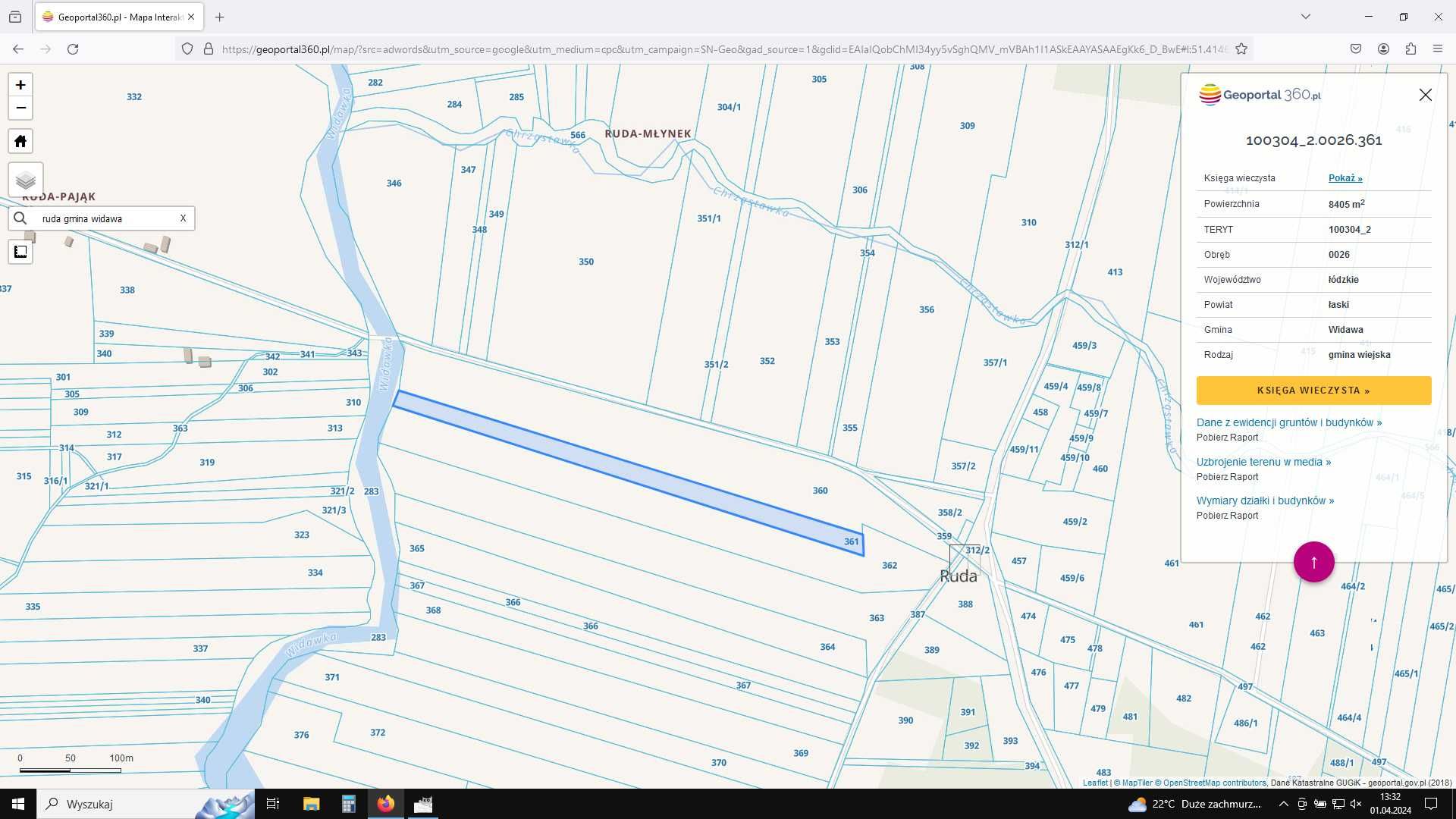
Task: Open 'Dane z ewidencji gruntów i budynków' link
Action: [1289, 422]
